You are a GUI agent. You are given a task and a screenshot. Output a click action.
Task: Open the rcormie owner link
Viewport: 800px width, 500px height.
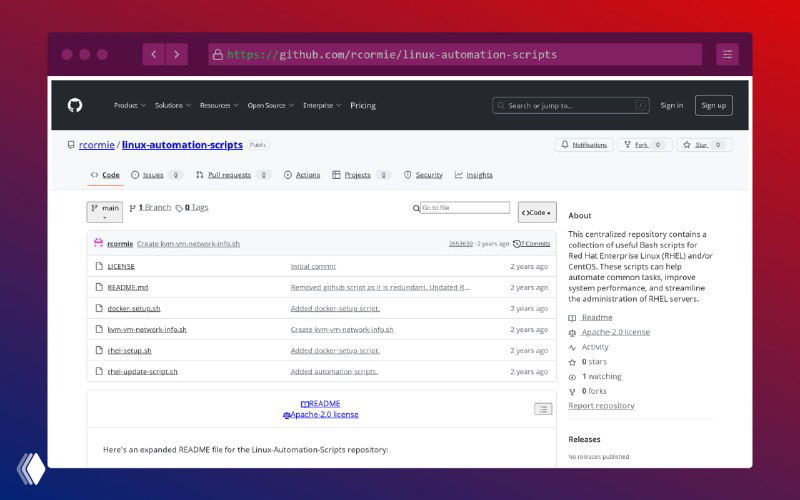coord(96,145)
